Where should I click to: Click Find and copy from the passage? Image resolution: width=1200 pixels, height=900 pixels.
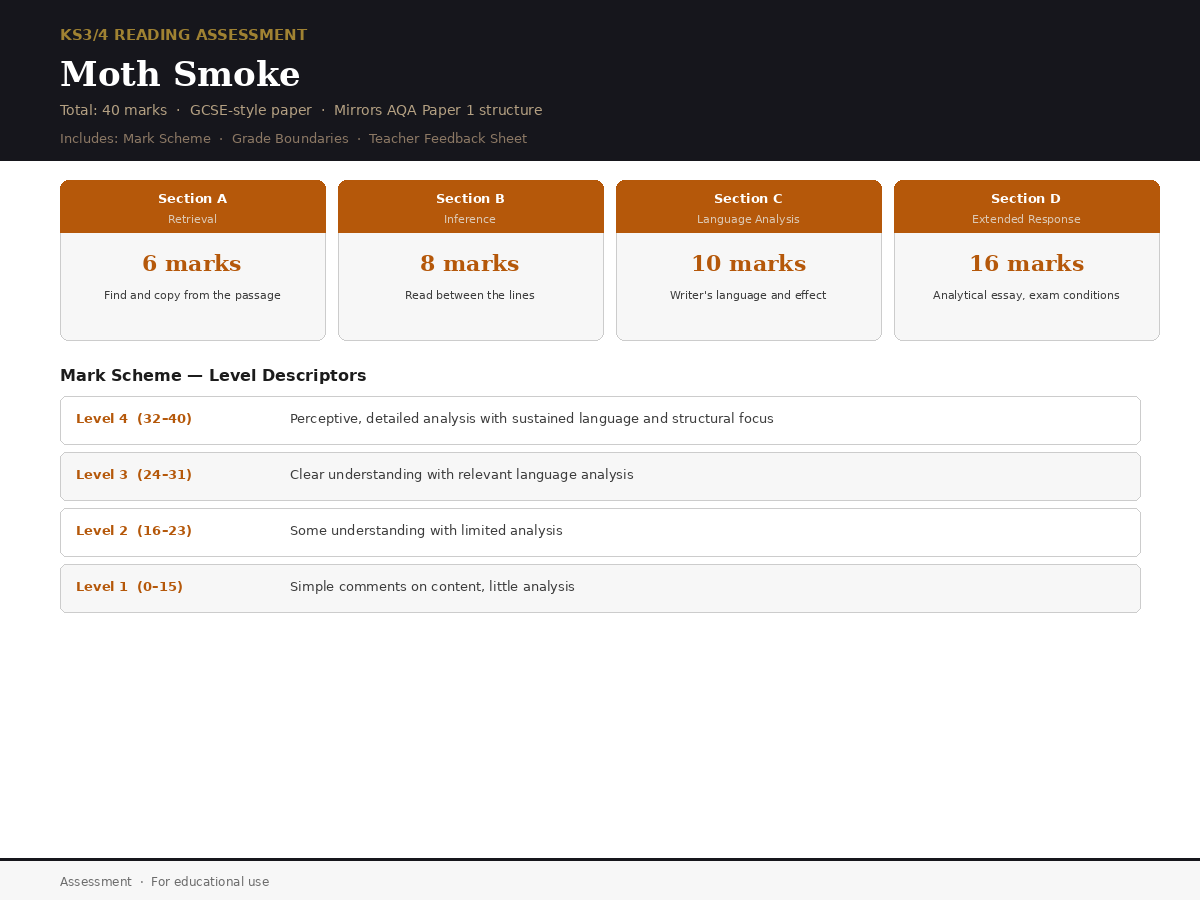(192, 296)
